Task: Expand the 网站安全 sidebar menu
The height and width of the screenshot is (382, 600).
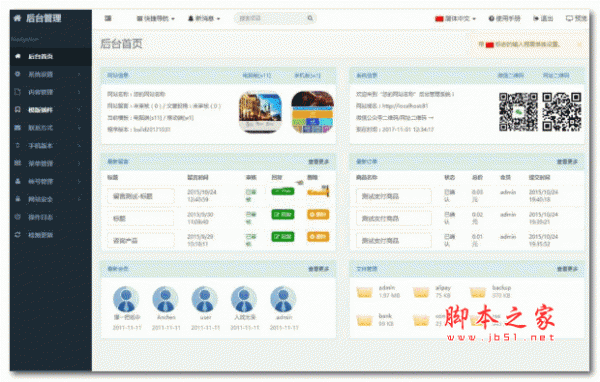Action: coord(51,199)
